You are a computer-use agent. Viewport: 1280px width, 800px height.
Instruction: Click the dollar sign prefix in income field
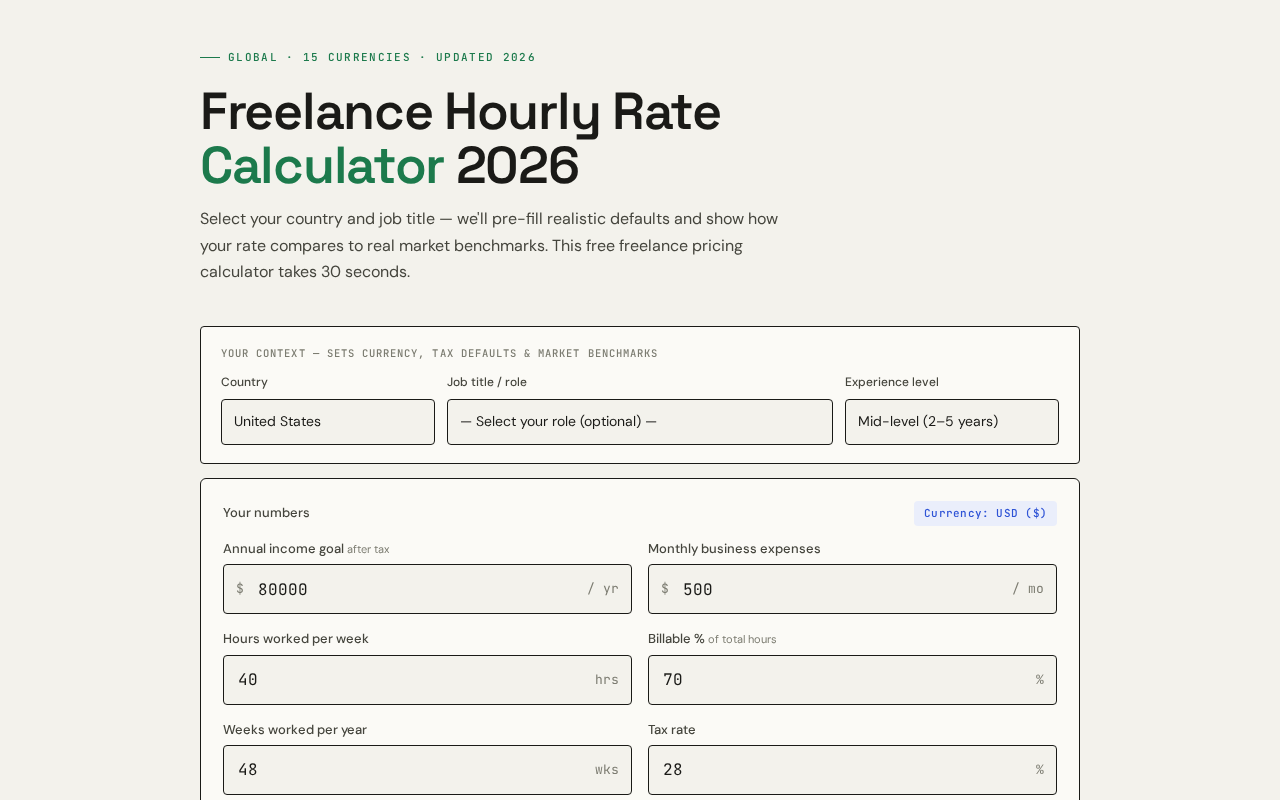(x=240, y=589)
